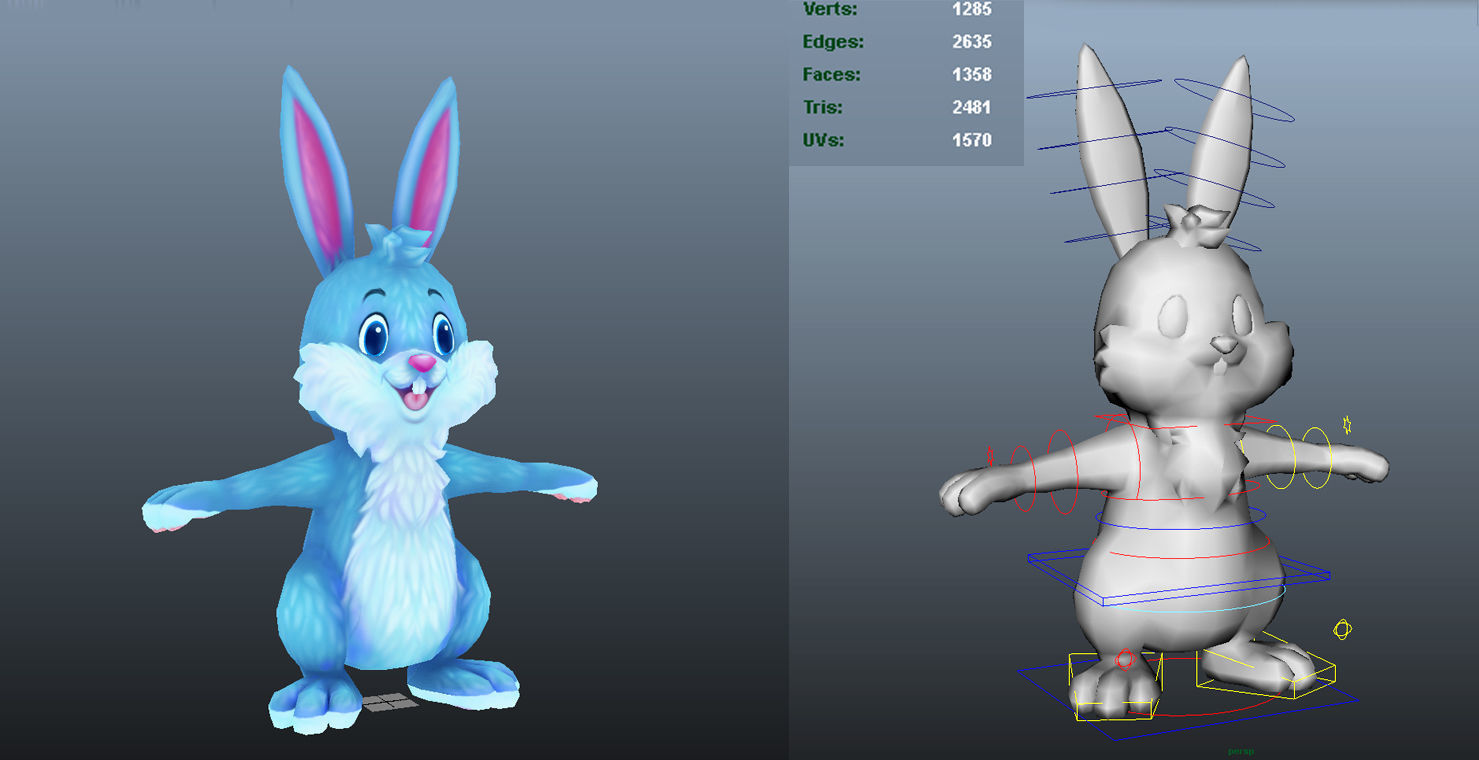Viewport: 1479px width, 760px height.
Task: Click the 'persp' camera label at the viewport bottom
Action: 1241,751
